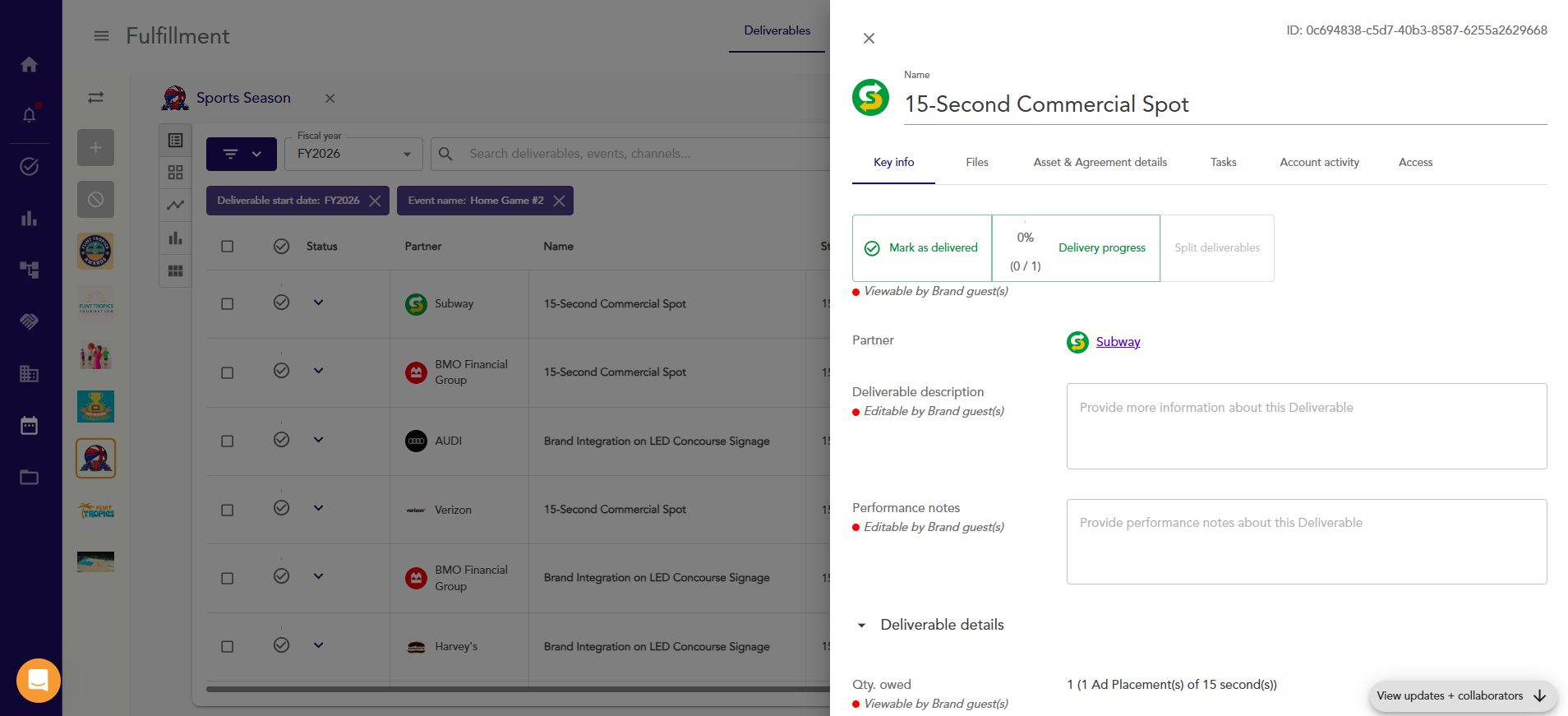Click the search magnifier icon
Image resolution: width=1568 pixels, height=716 pixels.
click(x=446, y=154)
